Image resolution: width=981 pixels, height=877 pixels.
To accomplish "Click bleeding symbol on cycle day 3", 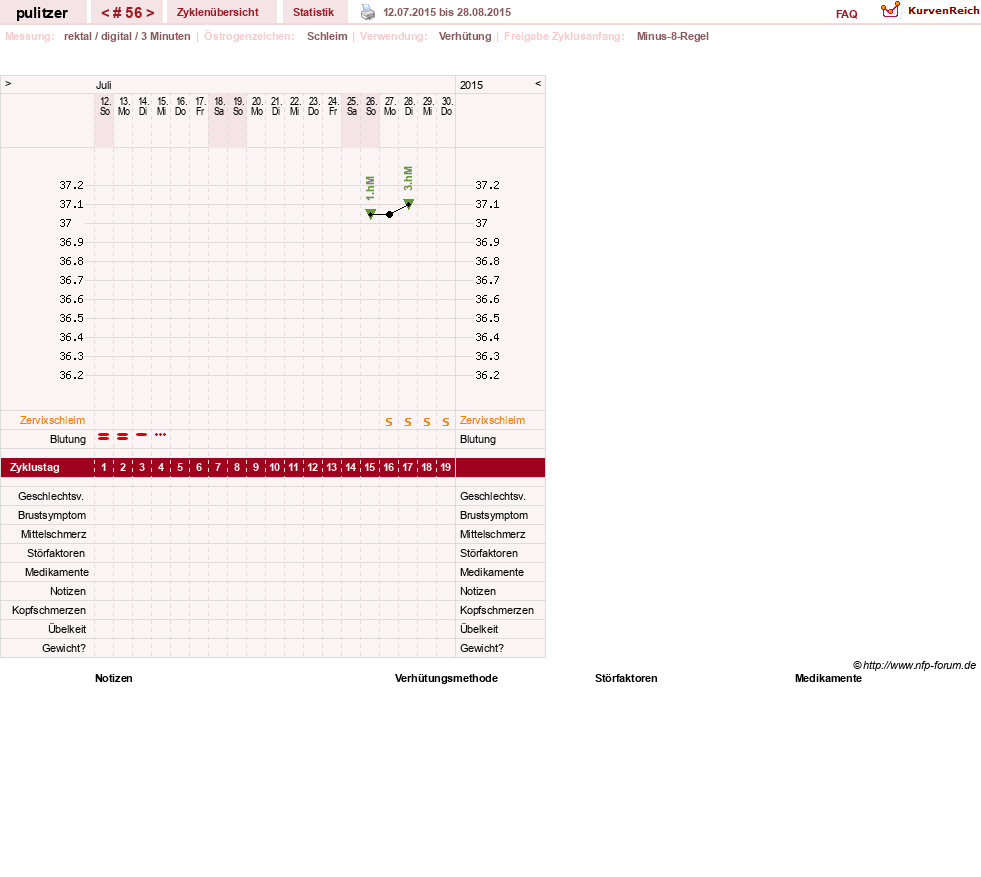I will click(142, 434).
